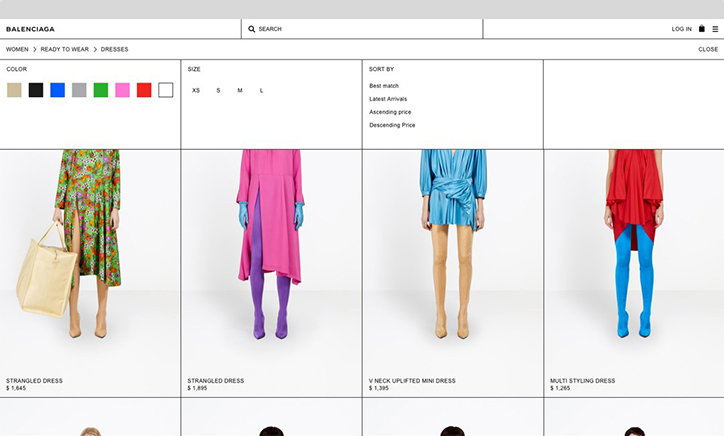Click the search magnifier icon

252,29
